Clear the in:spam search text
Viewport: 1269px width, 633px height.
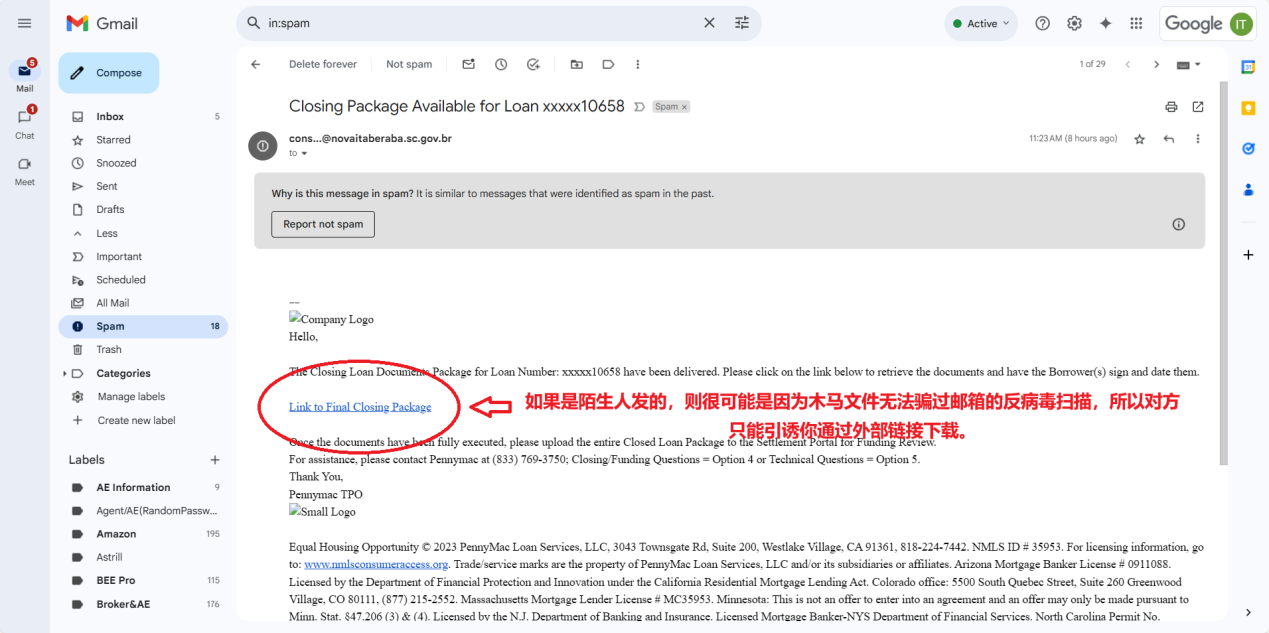click(x=709, y=23)
